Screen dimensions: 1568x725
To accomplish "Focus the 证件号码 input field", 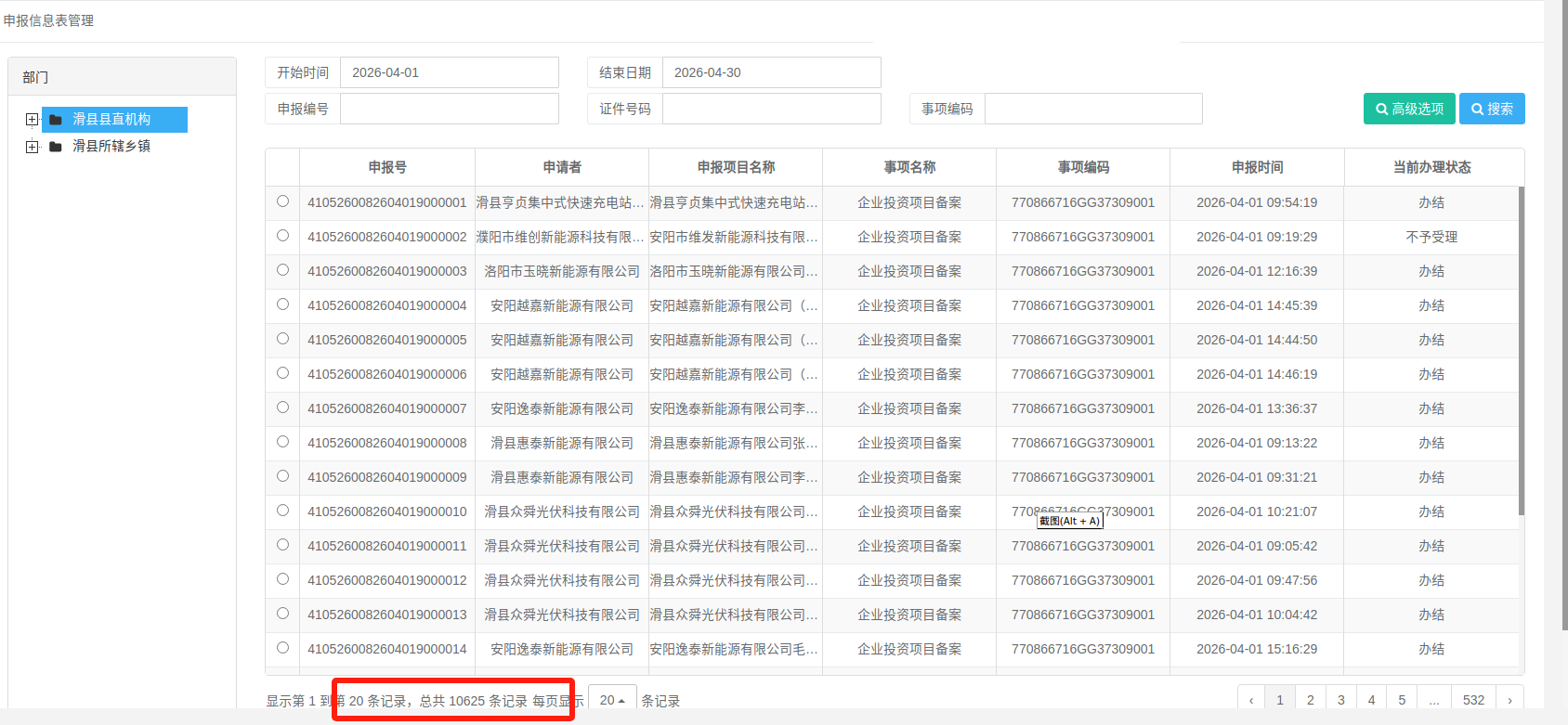I will pos(772,109).
